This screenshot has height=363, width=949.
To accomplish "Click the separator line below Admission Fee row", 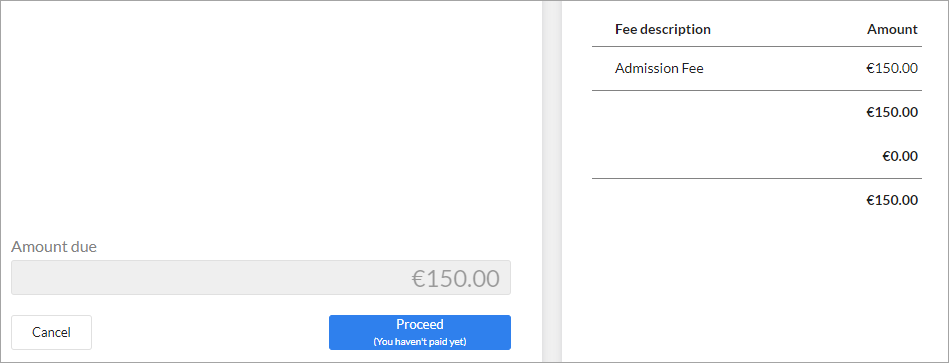I will coord(757,91).
